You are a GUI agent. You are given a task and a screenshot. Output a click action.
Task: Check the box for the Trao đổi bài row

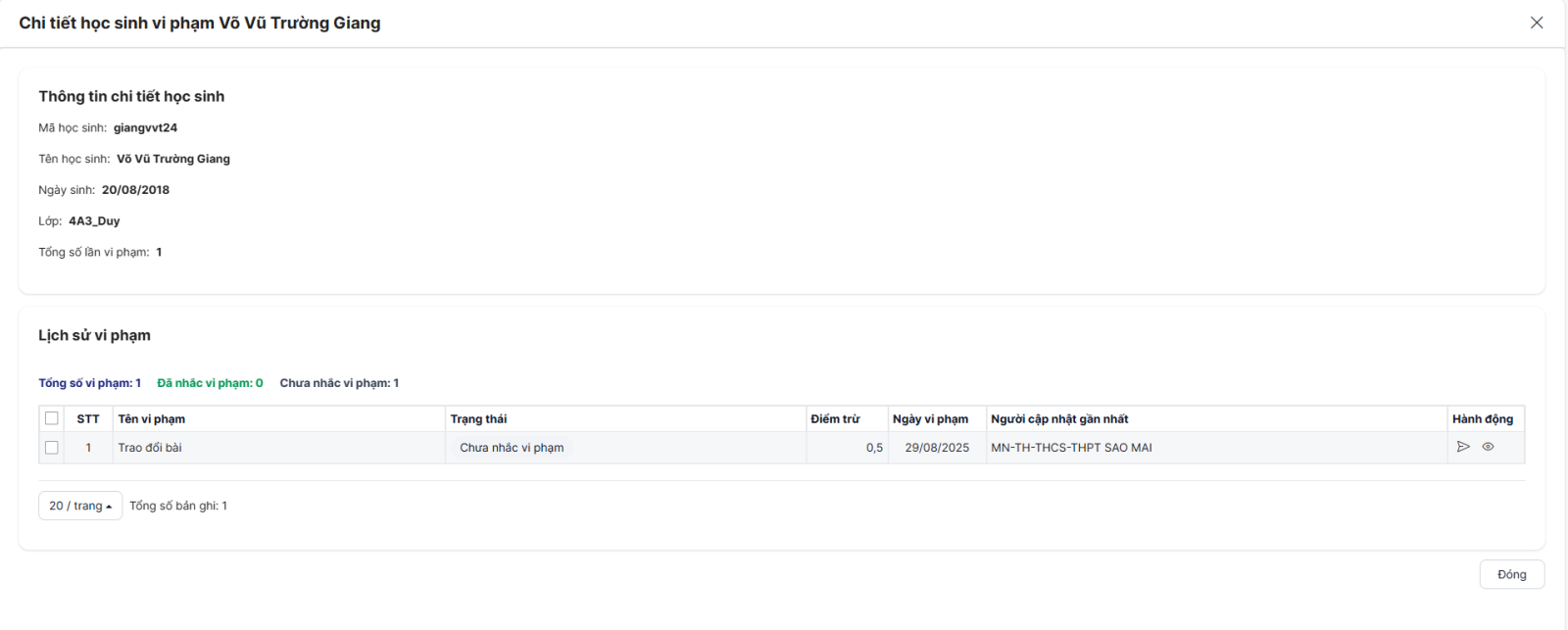[x=52, y=448]
